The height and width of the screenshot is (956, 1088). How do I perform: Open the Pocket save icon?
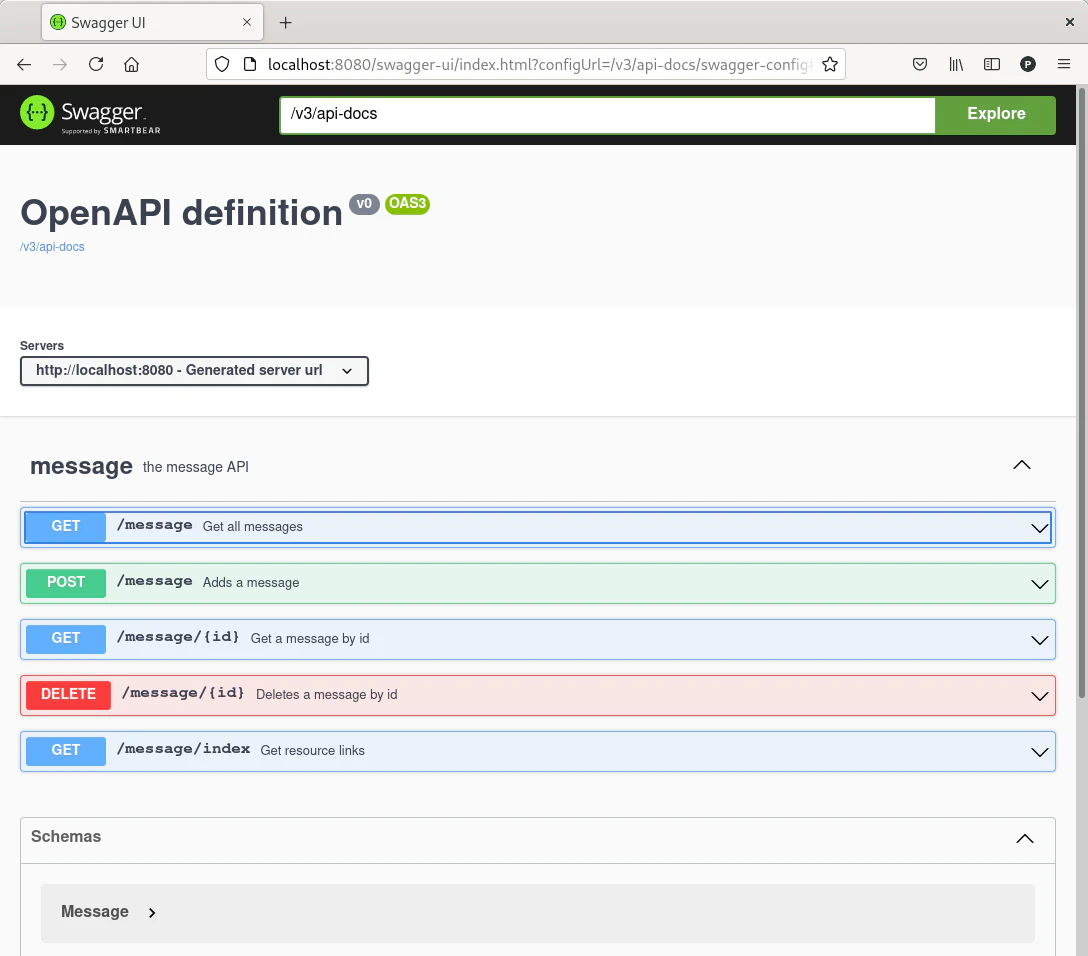[920, 64]
